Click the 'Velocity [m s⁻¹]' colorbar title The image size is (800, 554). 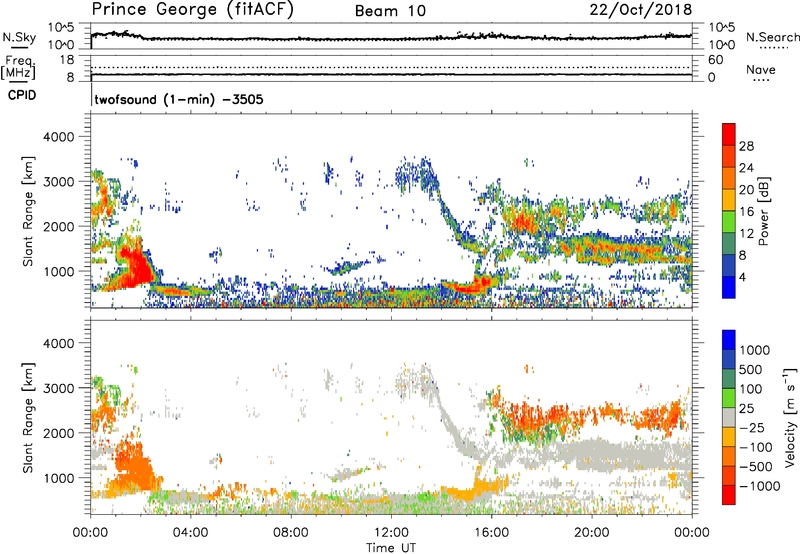coord(790,417)
